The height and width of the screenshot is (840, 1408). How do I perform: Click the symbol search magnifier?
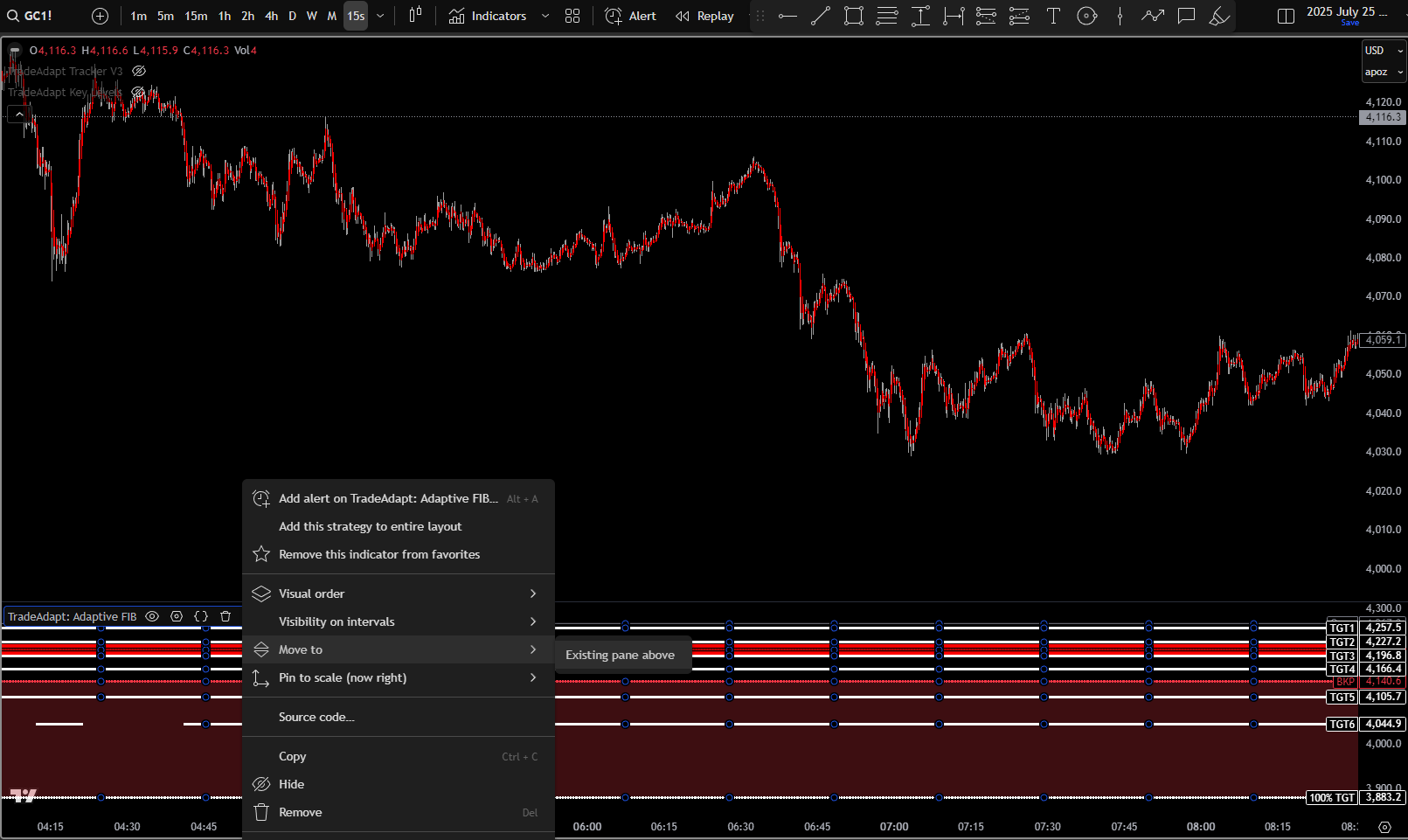pos(13,15)
